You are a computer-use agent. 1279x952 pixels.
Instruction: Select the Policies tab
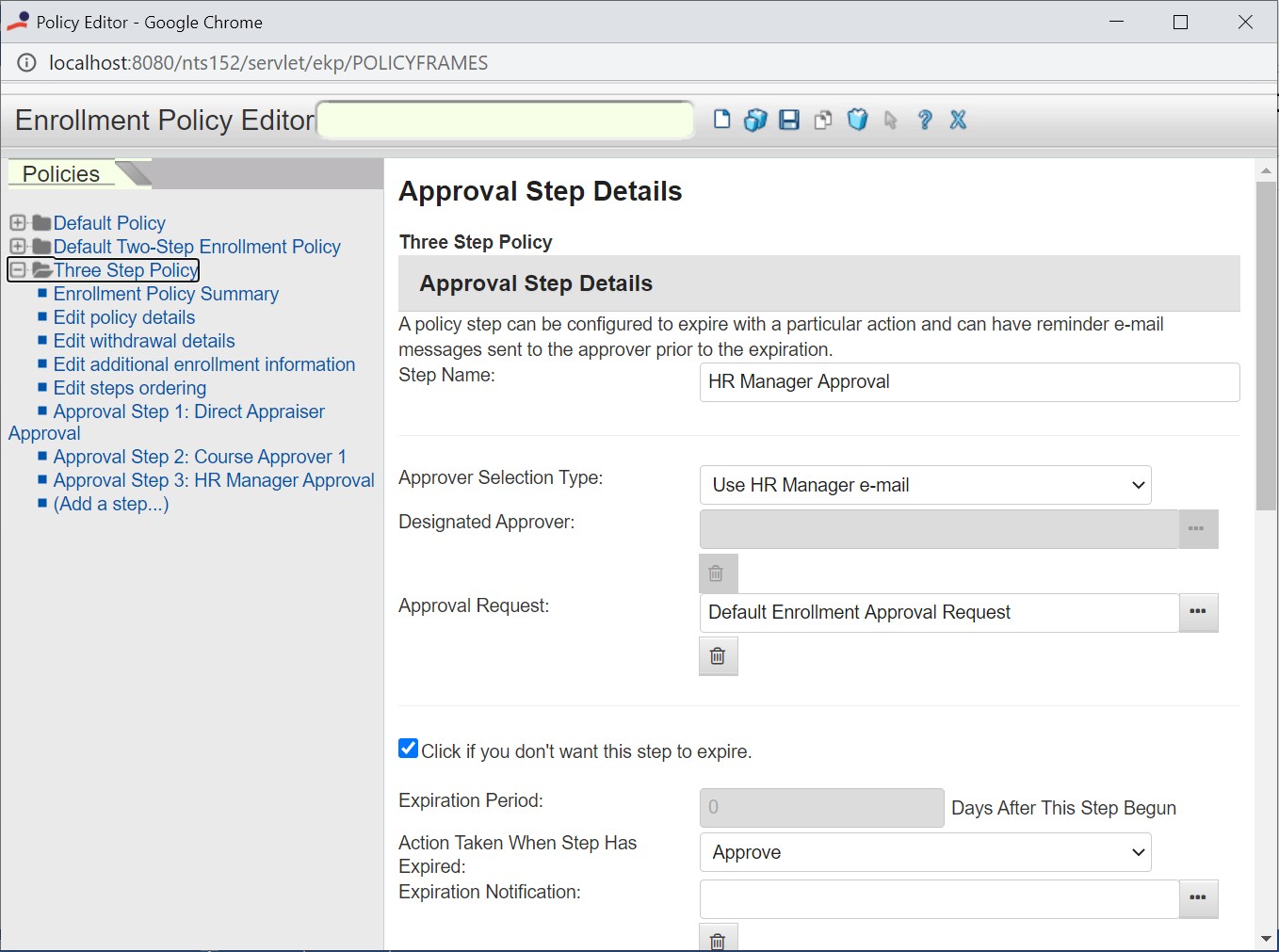point(61,174)
